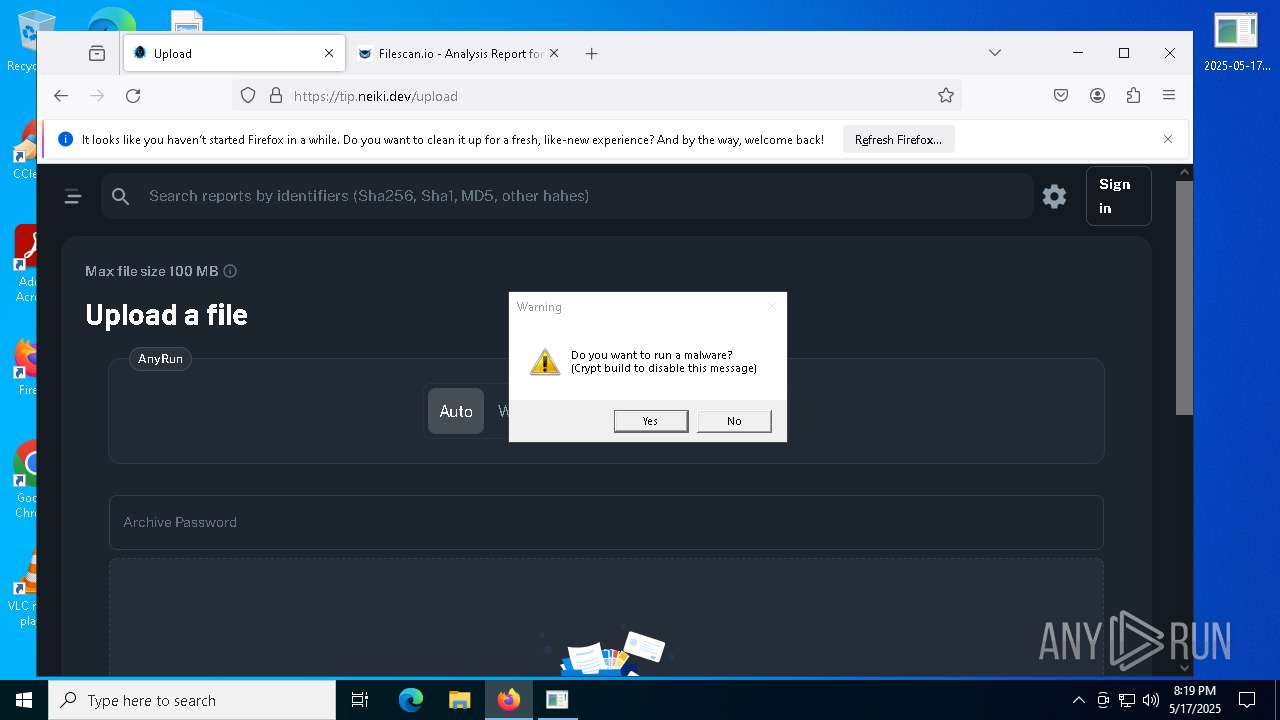
Task: Close the Warning dialog box
Action: 771,306
